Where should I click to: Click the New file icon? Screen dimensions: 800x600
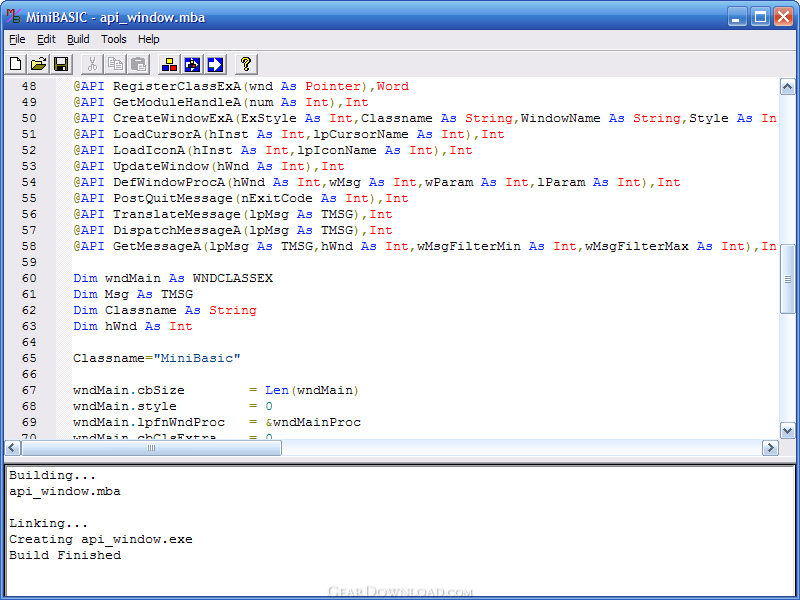pyautogui.click(x=16, y=65)
